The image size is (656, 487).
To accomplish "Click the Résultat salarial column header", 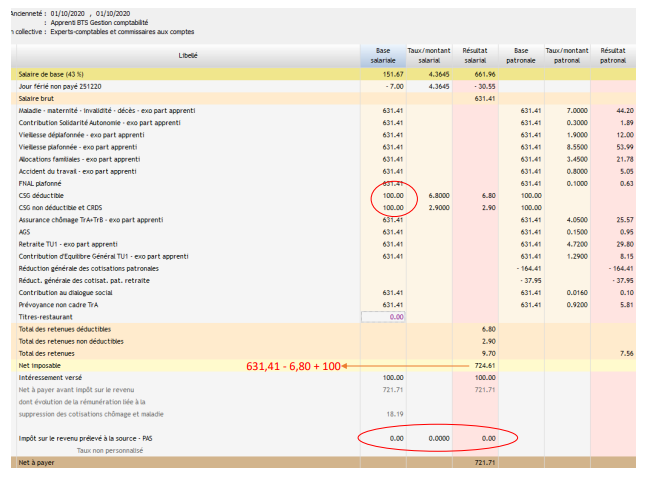I will [x=476, y=55].
